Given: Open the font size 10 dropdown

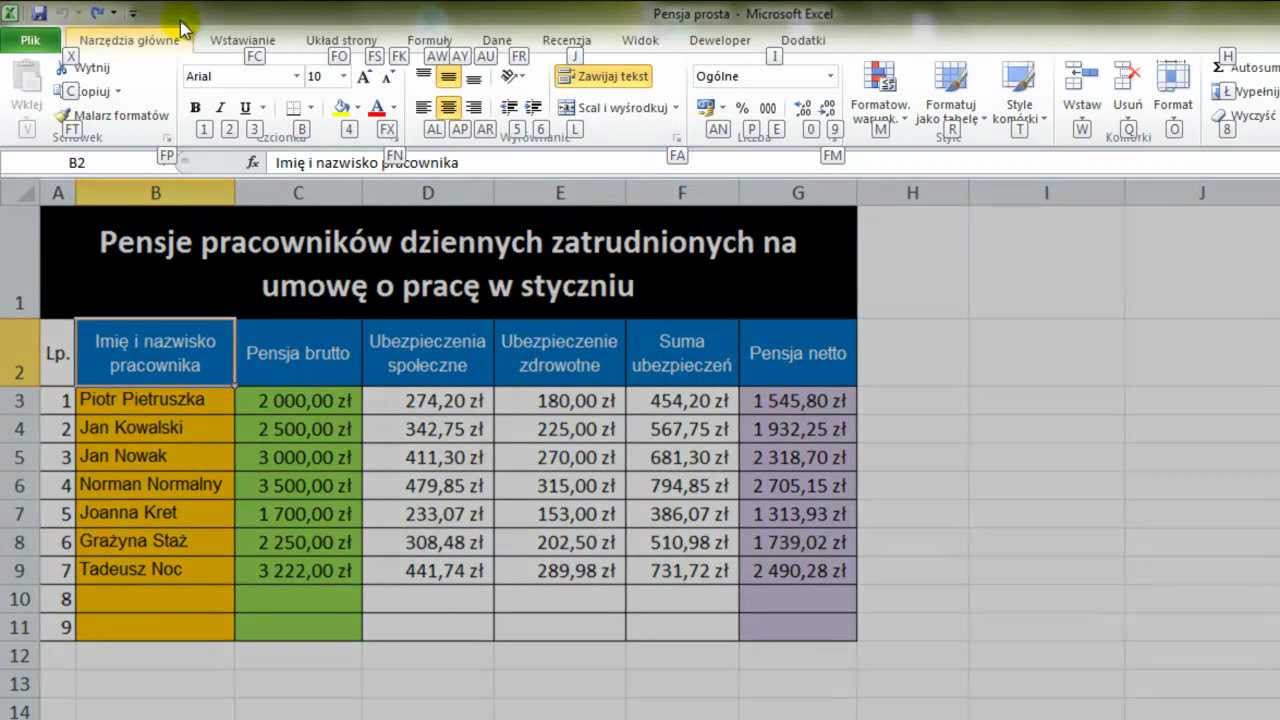Looking at the screenshot, I should 343,76.
